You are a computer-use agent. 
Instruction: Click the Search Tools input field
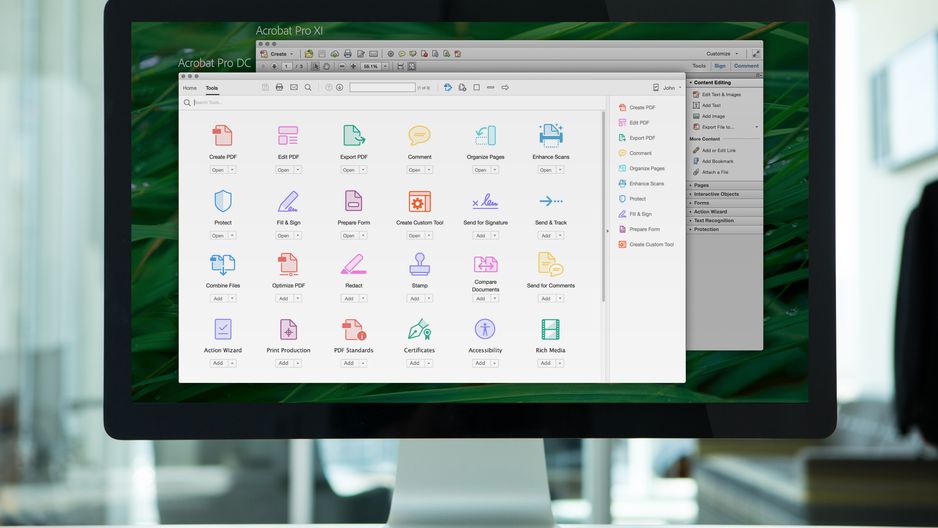395,103
